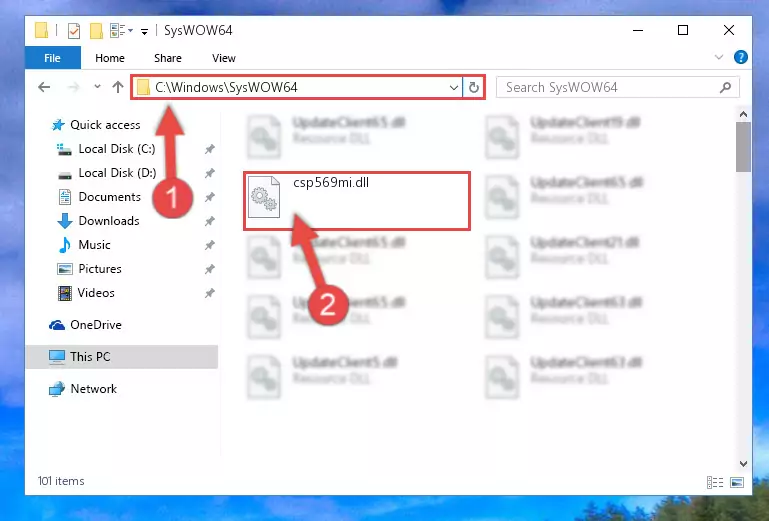Click the 101 items status text
This screenshot has height=521, width=769.
tap(61, 481)
